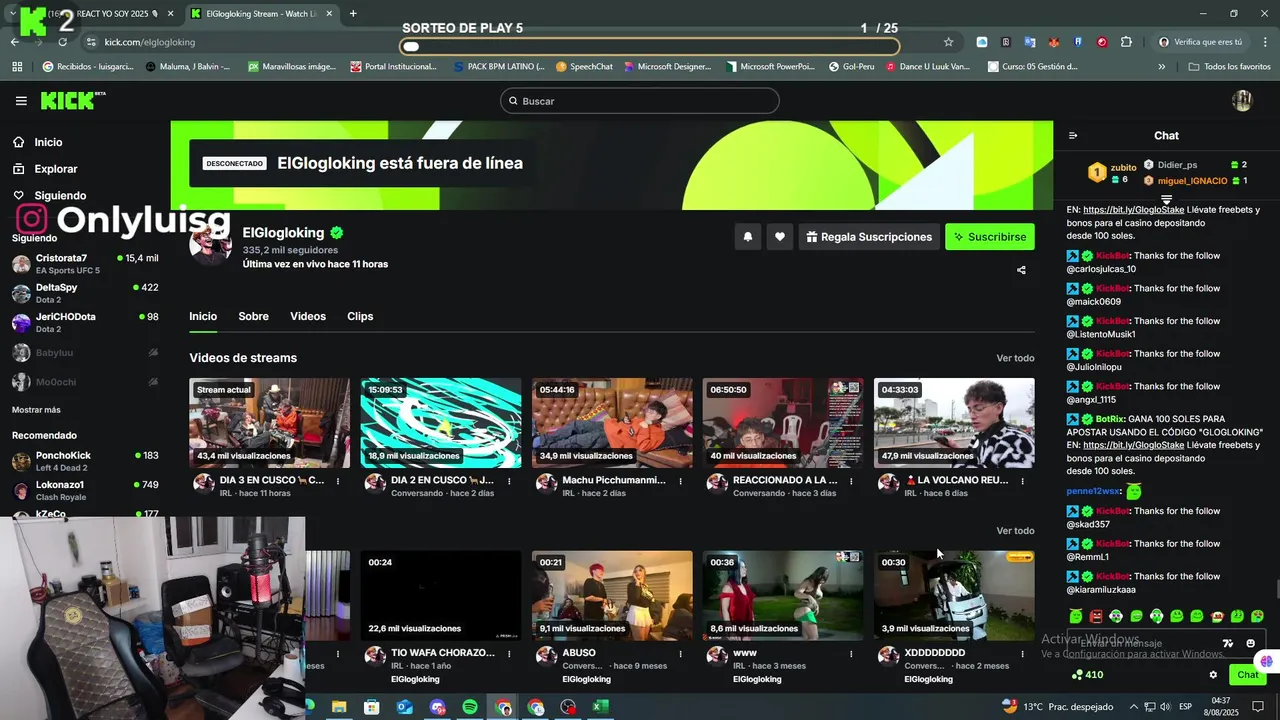
Task: Open Excel from the taskbar
Action: [x=600, y=707]
